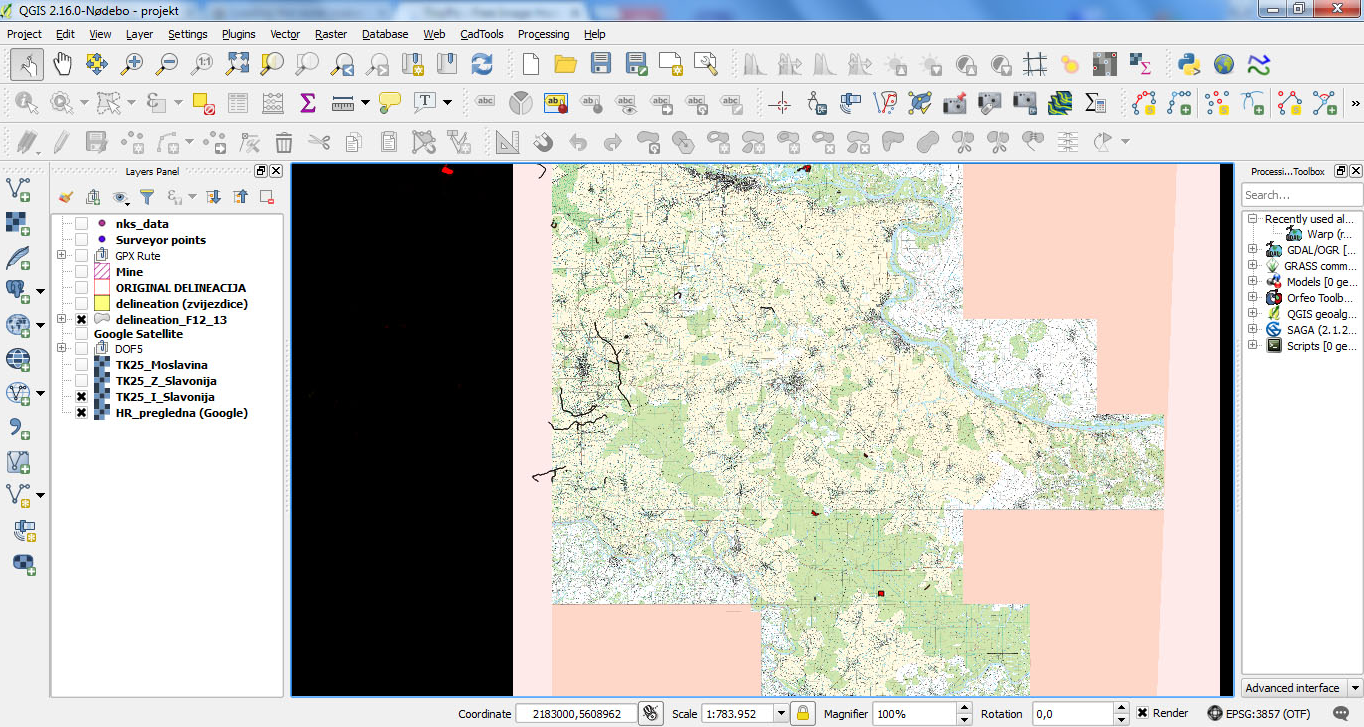This screenshot has width=1364, height=727.
Task: Expand the GPX Rute layer group
Action: (62, 256)
